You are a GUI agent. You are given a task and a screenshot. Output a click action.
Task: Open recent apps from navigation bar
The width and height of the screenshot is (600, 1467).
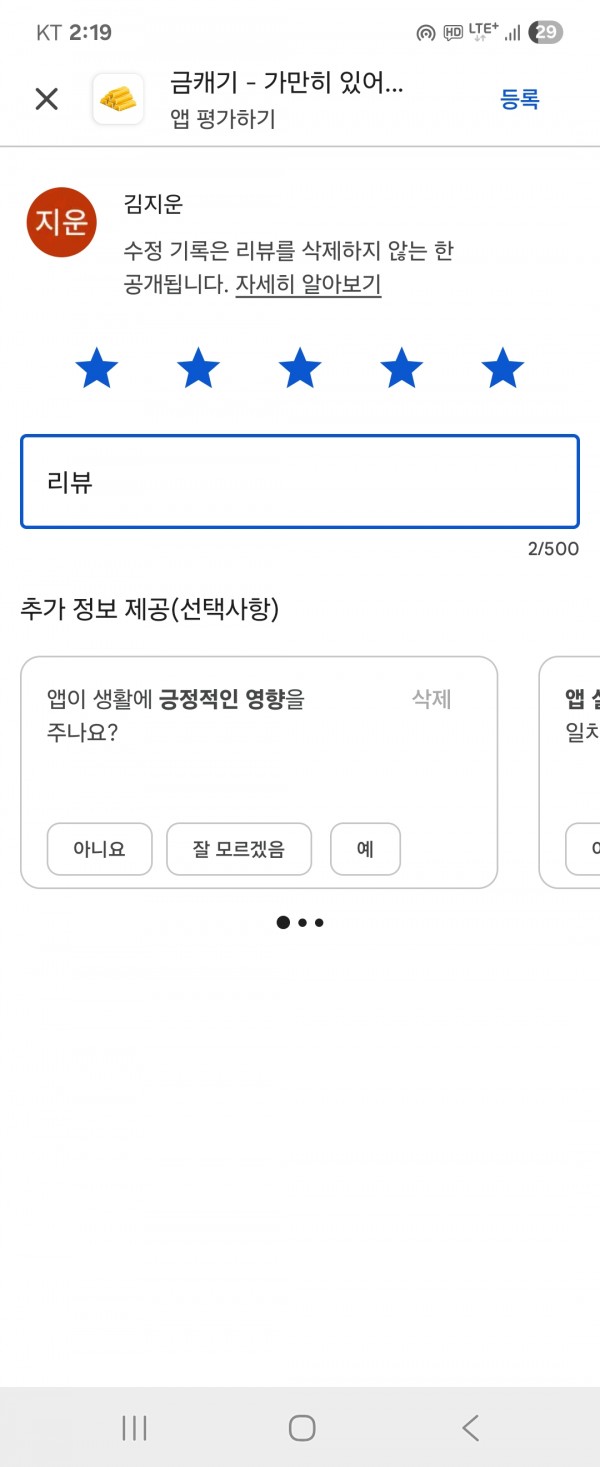pyautogui.click(x=134, y=1428)
